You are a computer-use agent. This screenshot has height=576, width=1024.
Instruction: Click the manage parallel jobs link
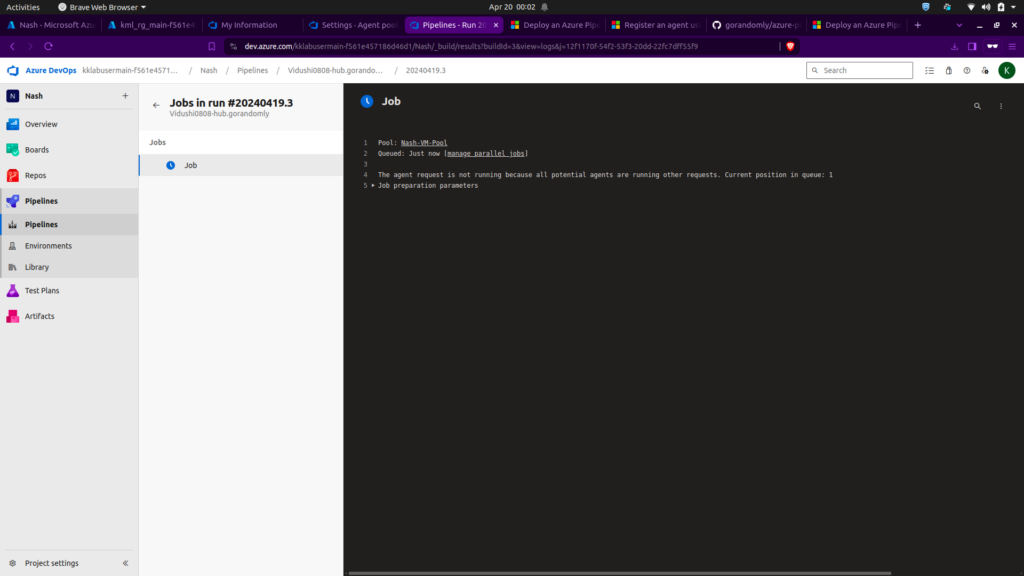(487, 153)
